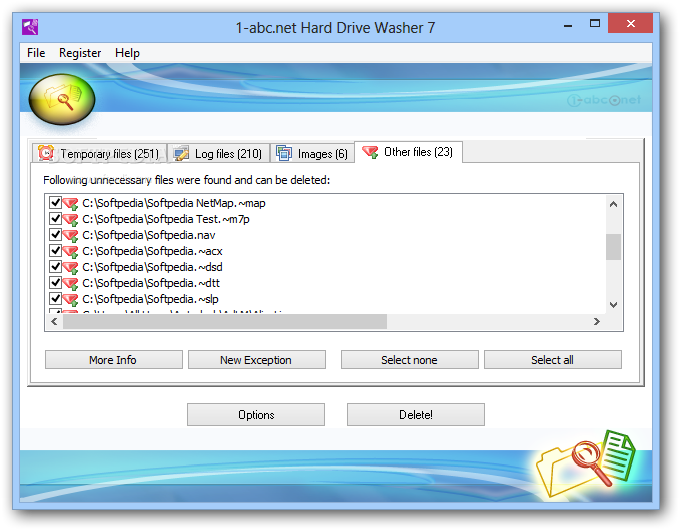Click the red funnel icon on Other files tab
Screen dimensions: 680x530
click(370, 152)
